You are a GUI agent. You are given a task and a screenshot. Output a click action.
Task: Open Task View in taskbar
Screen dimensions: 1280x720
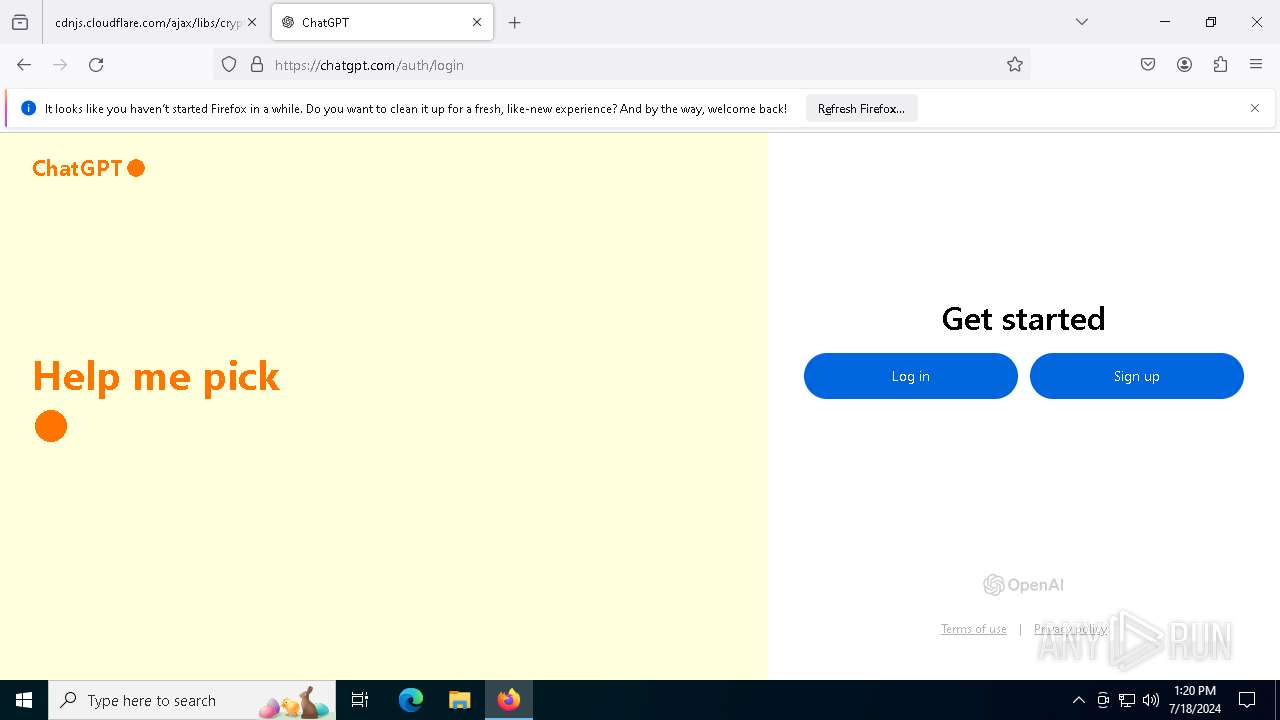click(x=360, y=700)
